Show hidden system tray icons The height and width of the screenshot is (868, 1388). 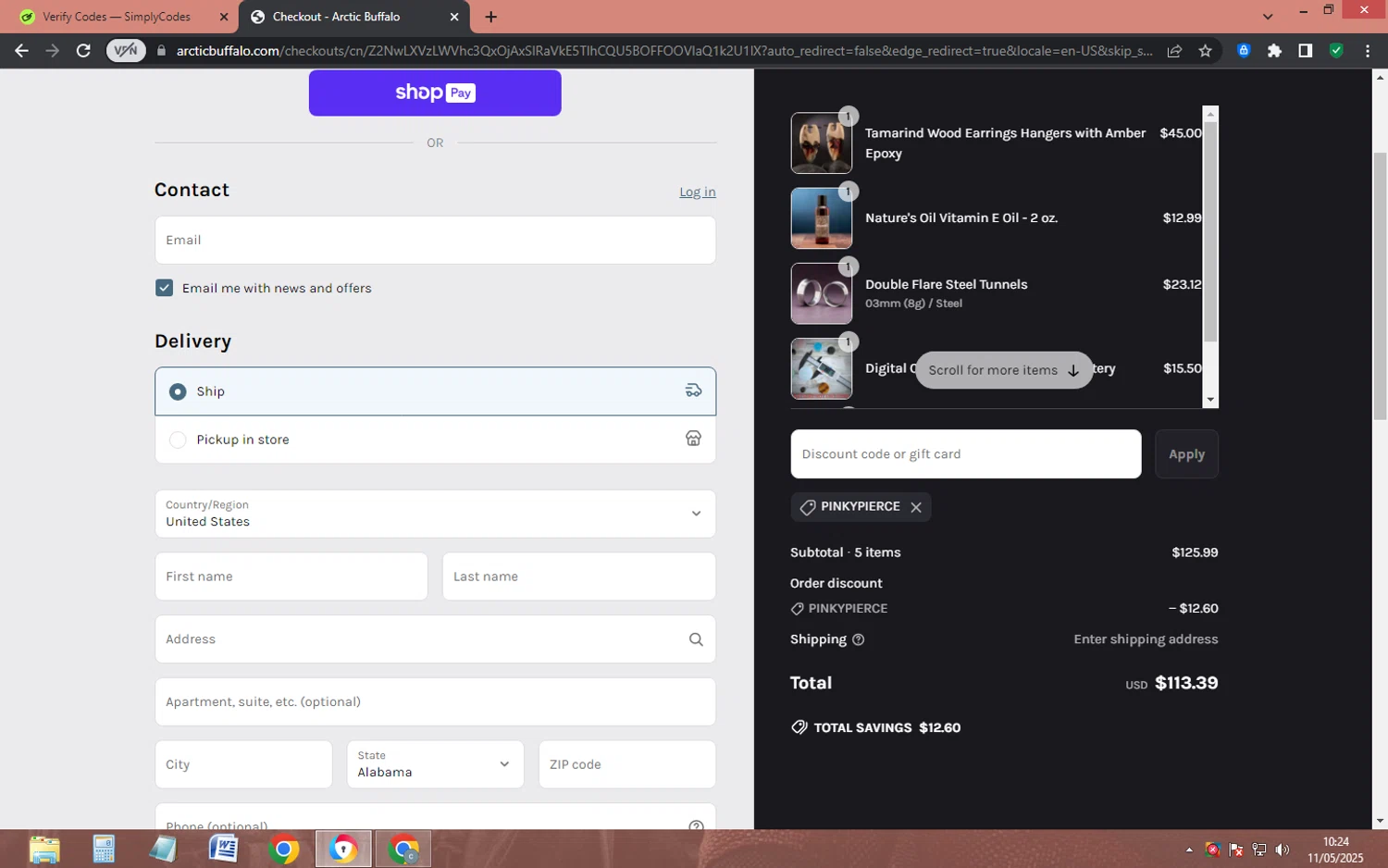tap(1189, 849)
